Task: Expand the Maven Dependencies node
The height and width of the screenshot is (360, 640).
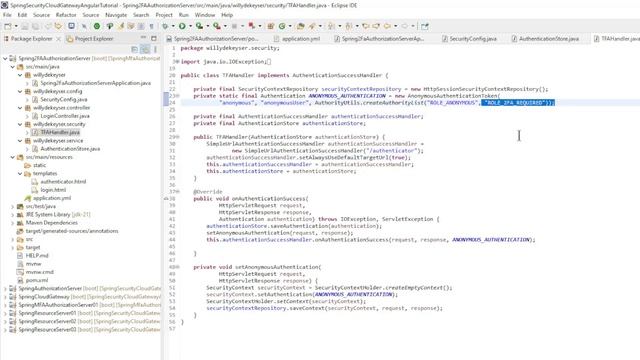Action: (x=13, y=222)
